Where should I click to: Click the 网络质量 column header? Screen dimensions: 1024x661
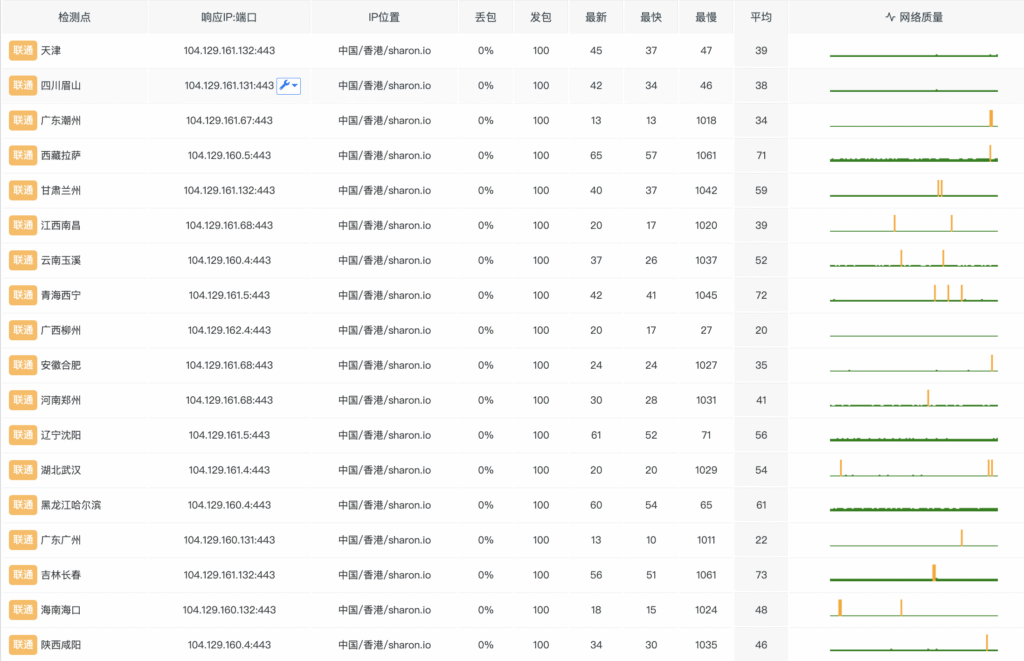tap(914, 17)
